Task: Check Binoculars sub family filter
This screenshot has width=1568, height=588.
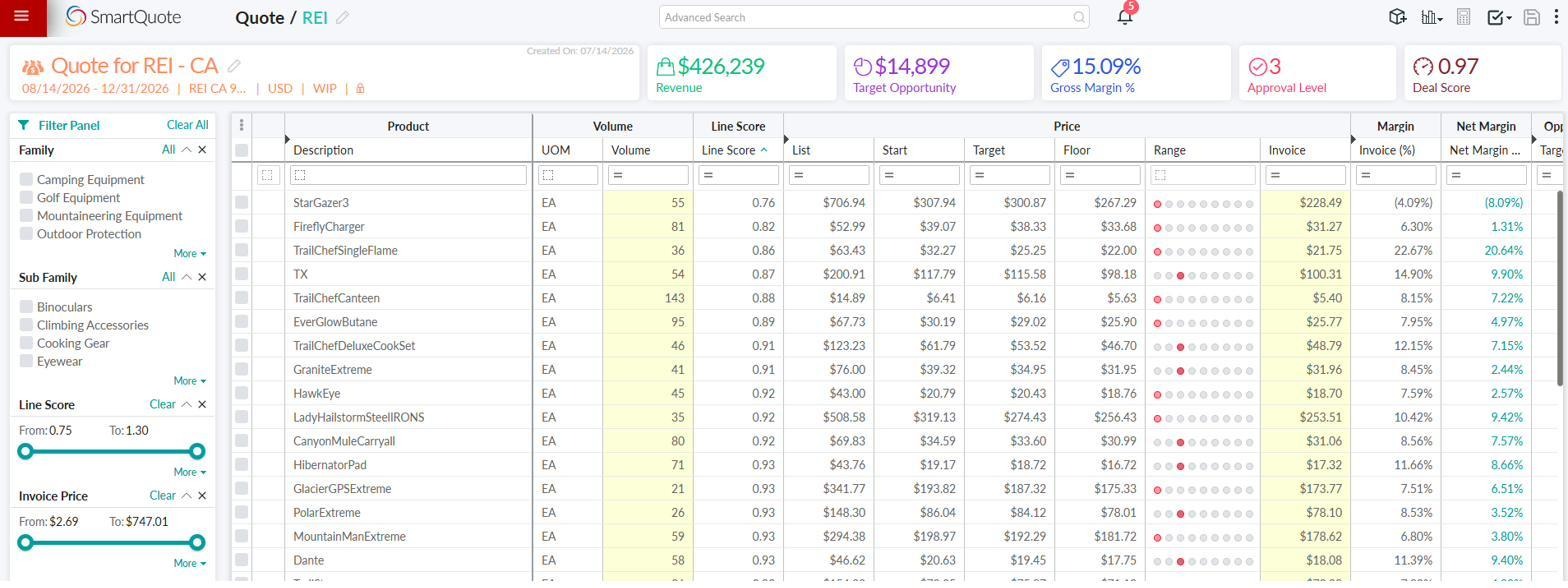Action: click(26, 306)
